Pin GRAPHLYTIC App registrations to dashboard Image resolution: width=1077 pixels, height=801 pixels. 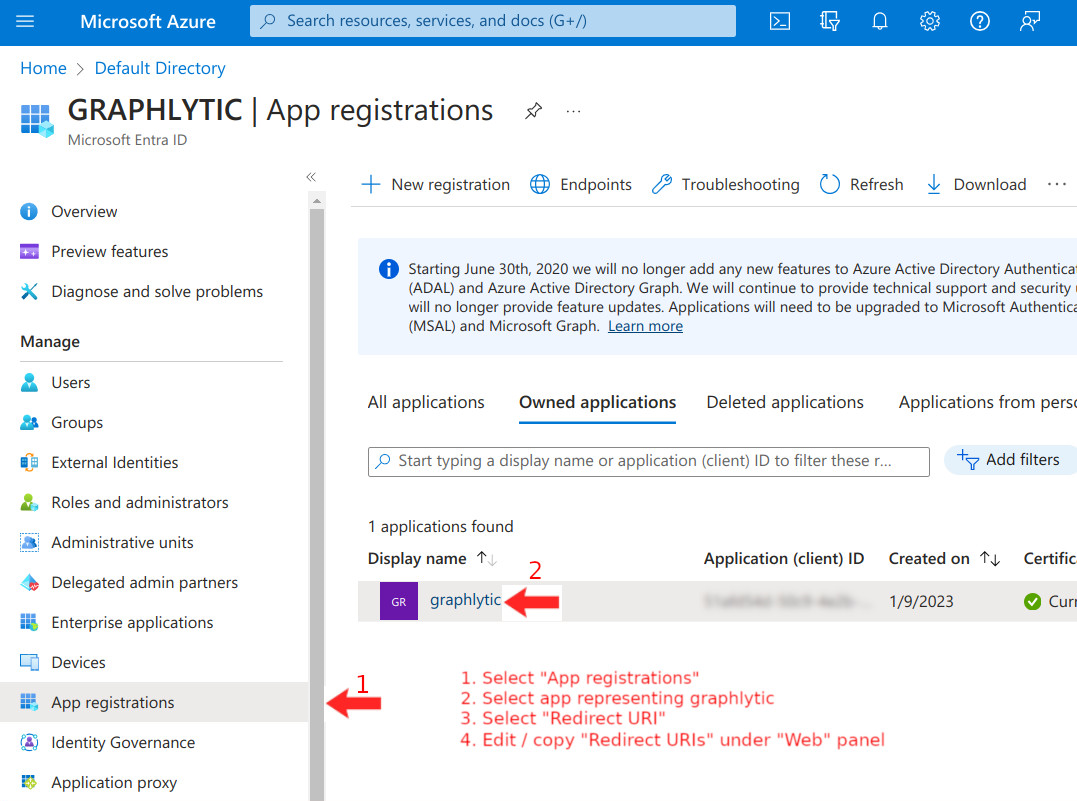point(533,111)
